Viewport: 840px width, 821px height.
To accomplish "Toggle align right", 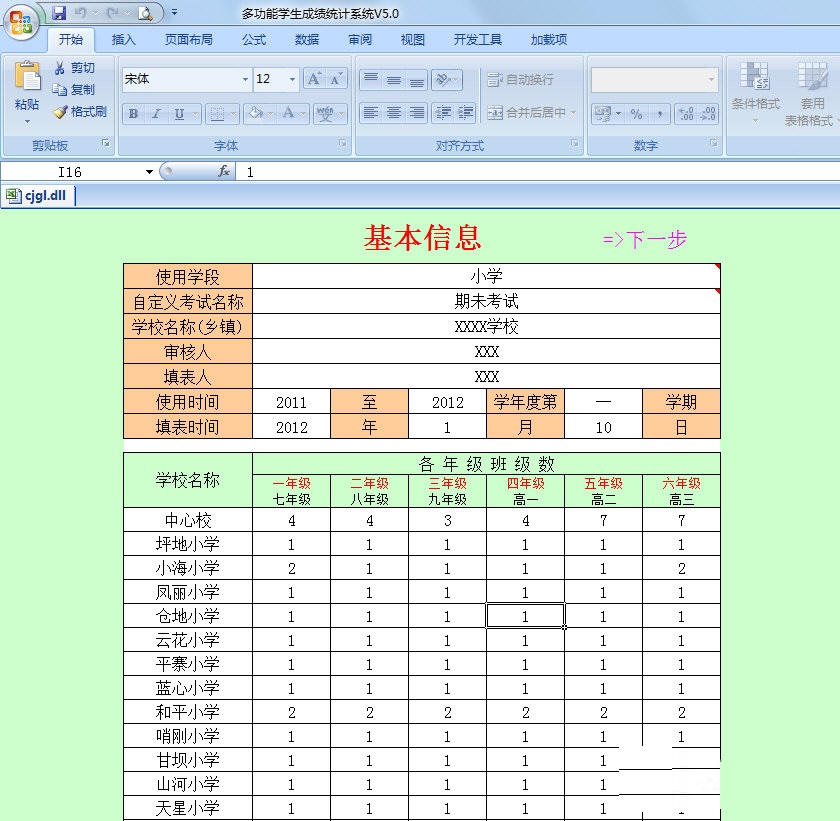I will coord(417,112).
